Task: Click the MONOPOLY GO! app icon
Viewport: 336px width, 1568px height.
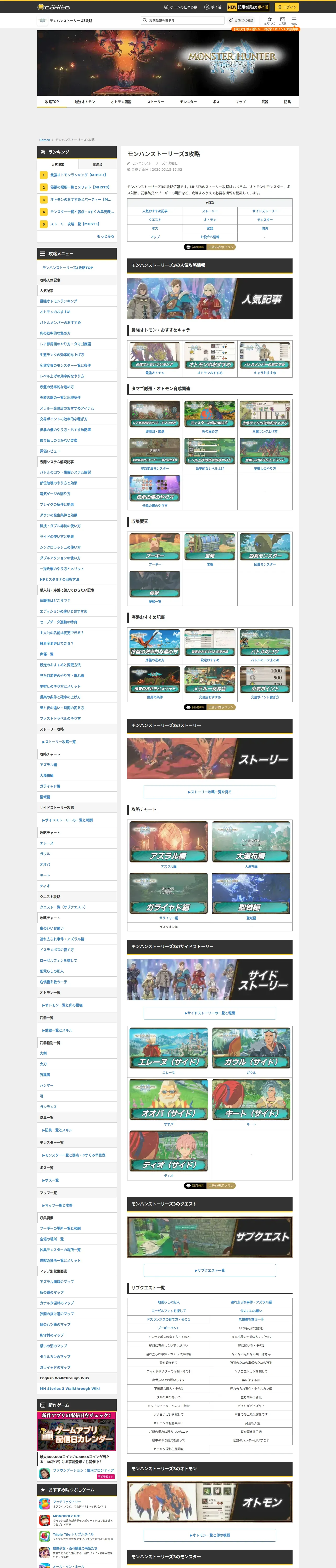Action: coord(44,1520)
